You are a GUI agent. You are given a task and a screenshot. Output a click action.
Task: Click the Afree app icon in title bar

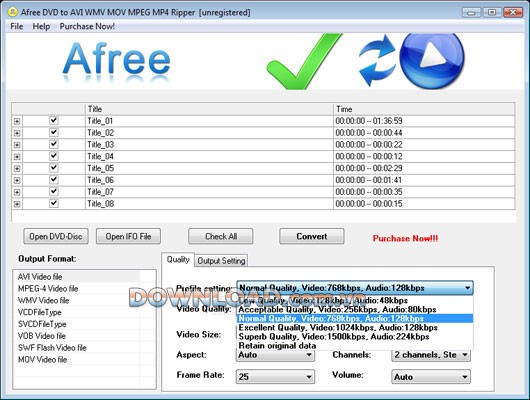click(x=13, y=12)
